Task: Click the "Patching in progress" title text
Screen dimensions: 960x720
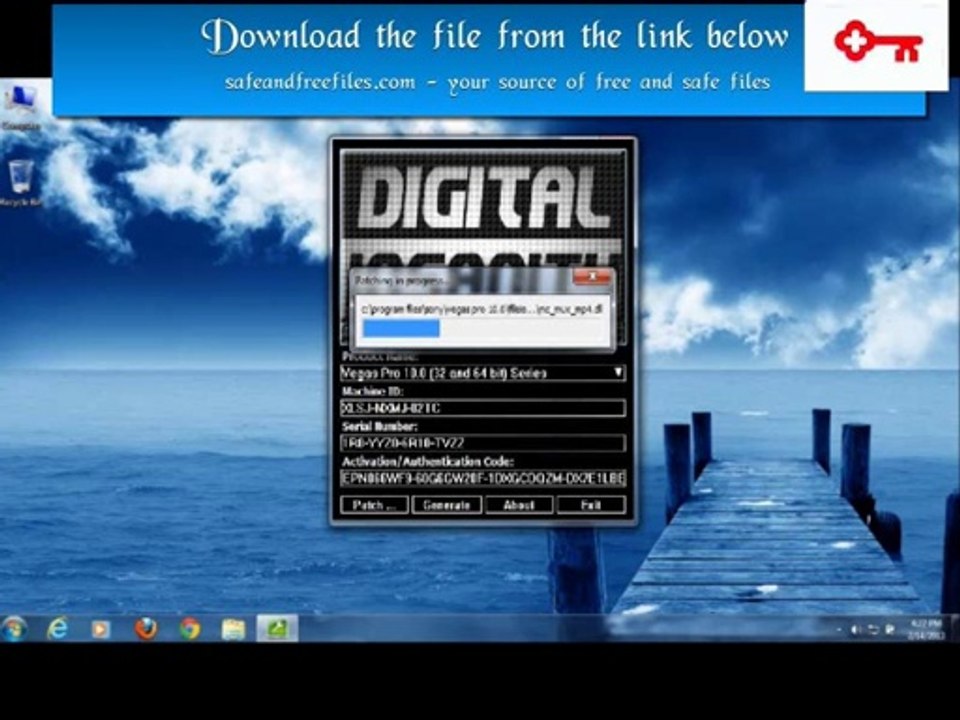Action: point(401,280)
